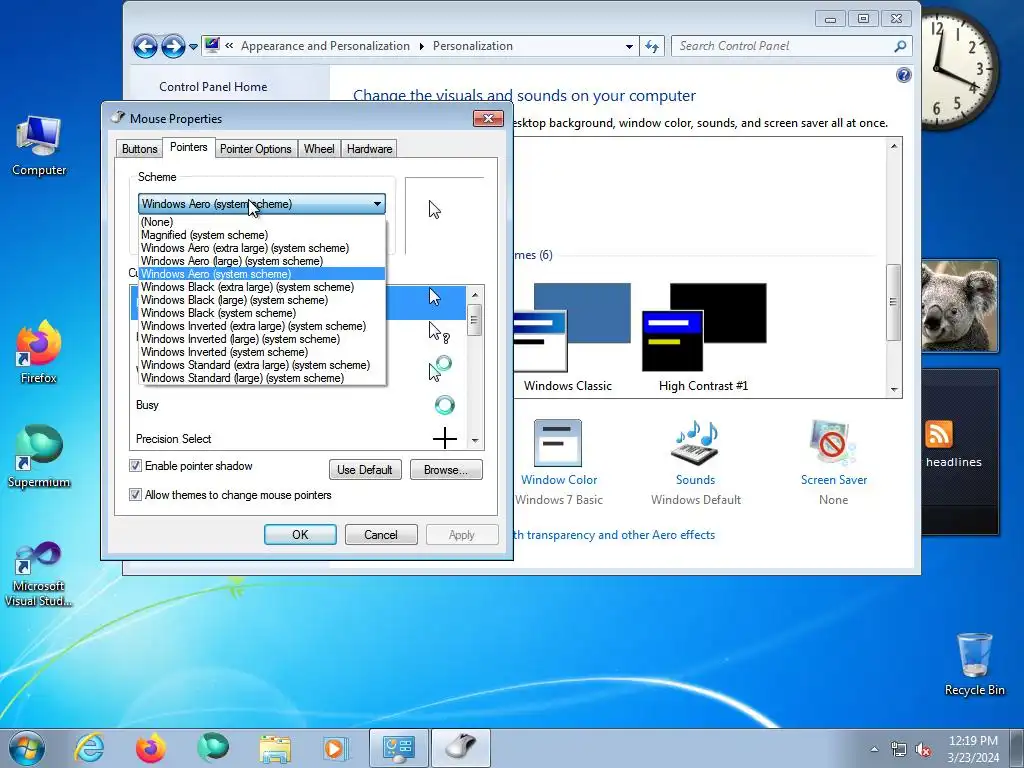Switch to the Pointers tab

pos(189,148)
